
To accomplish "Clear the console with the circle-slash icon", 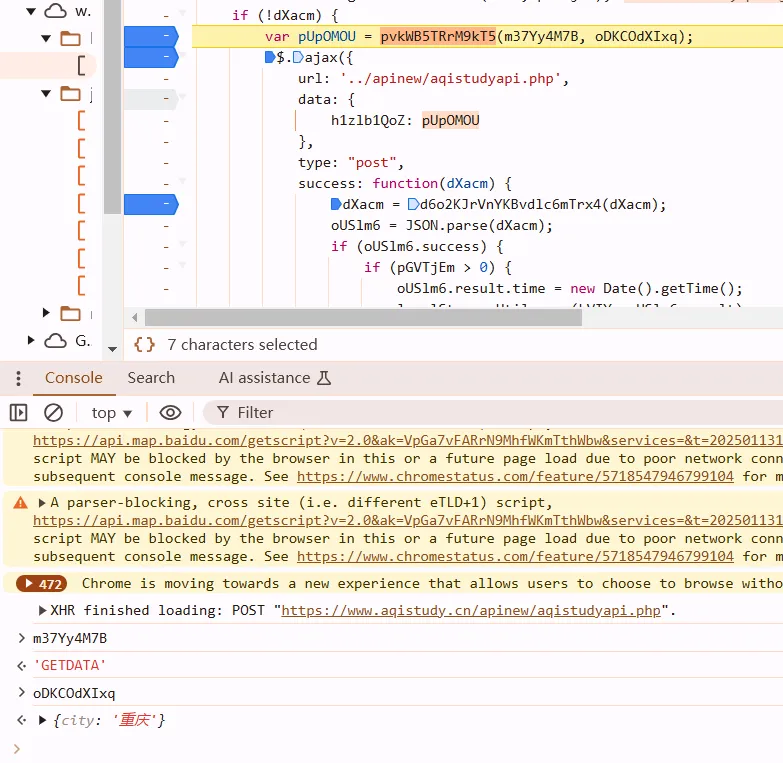I will coord(53,413).
